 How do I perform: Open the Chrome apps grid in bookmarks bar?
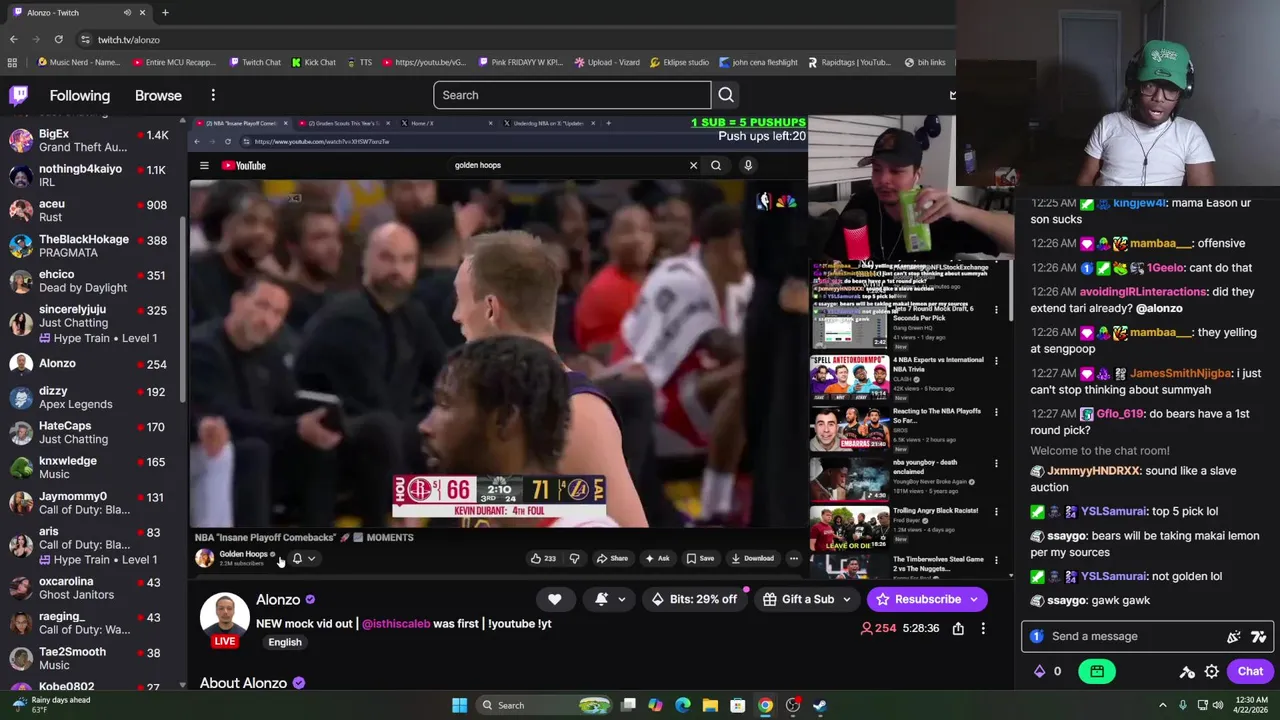[x=12, y=62]
